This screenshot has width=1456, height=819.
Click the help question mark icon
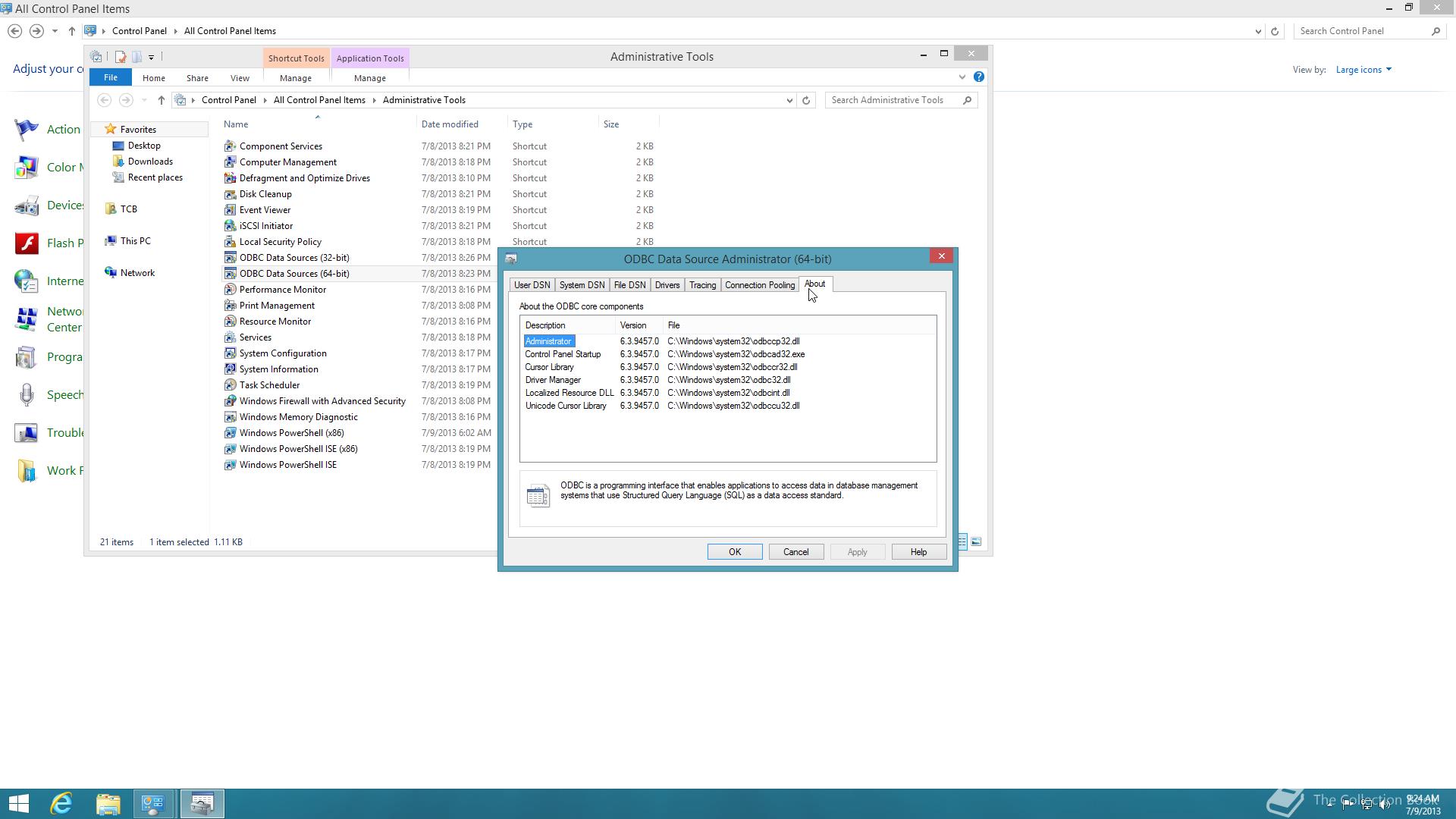coord(979,77)
